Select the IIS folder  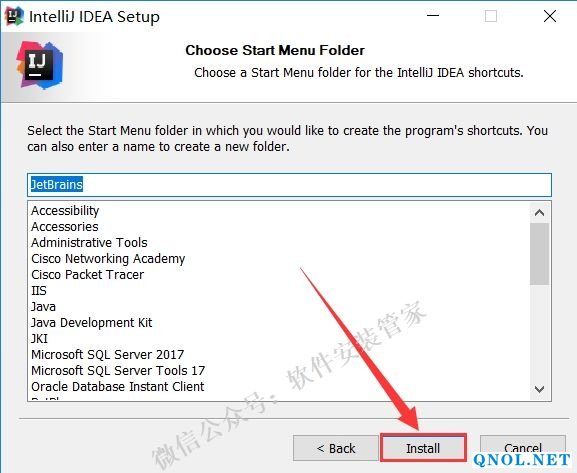(39, 291)
